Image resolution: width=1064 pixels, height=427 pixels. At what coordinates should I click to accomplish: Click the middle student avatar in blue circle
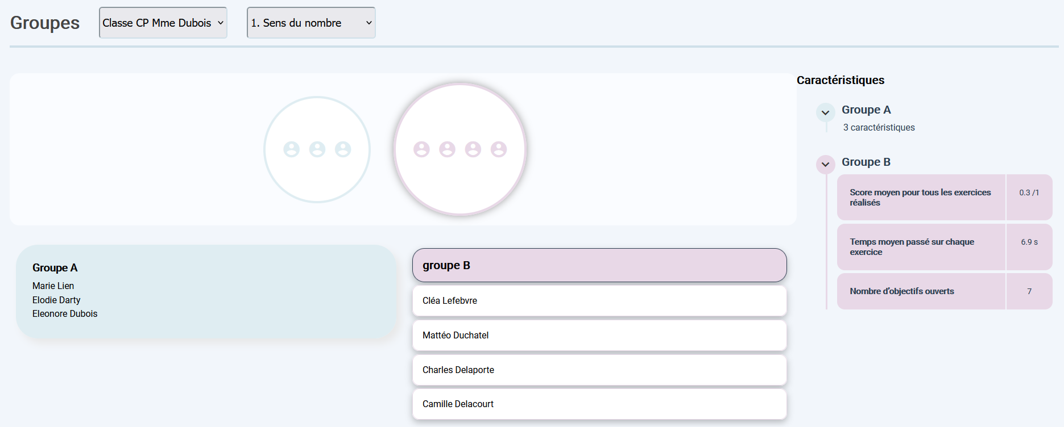point(317,149)
